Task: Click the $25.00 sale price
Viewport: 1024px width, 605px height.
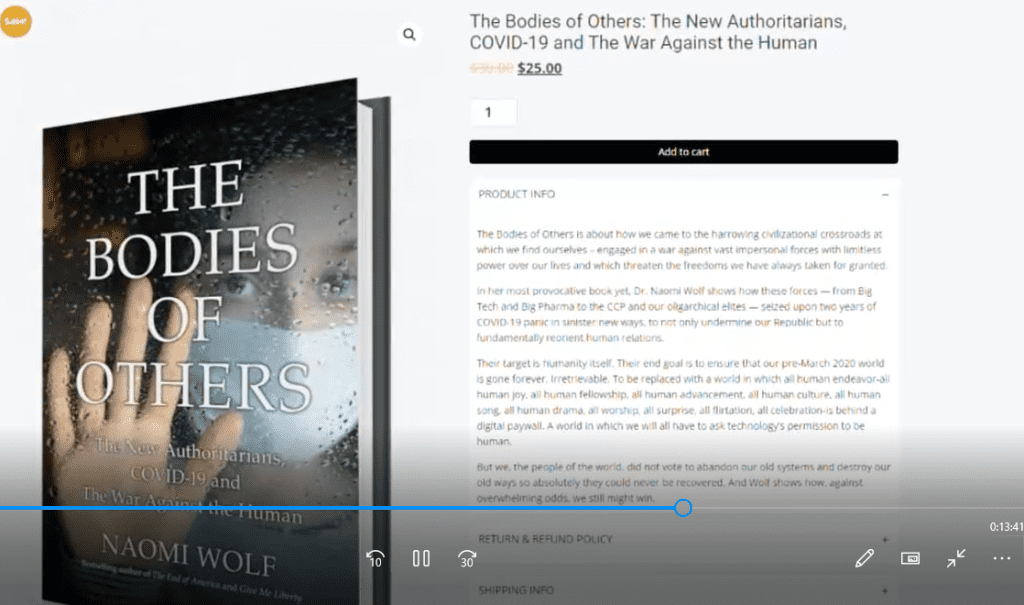Action: (x=539, y=68)
